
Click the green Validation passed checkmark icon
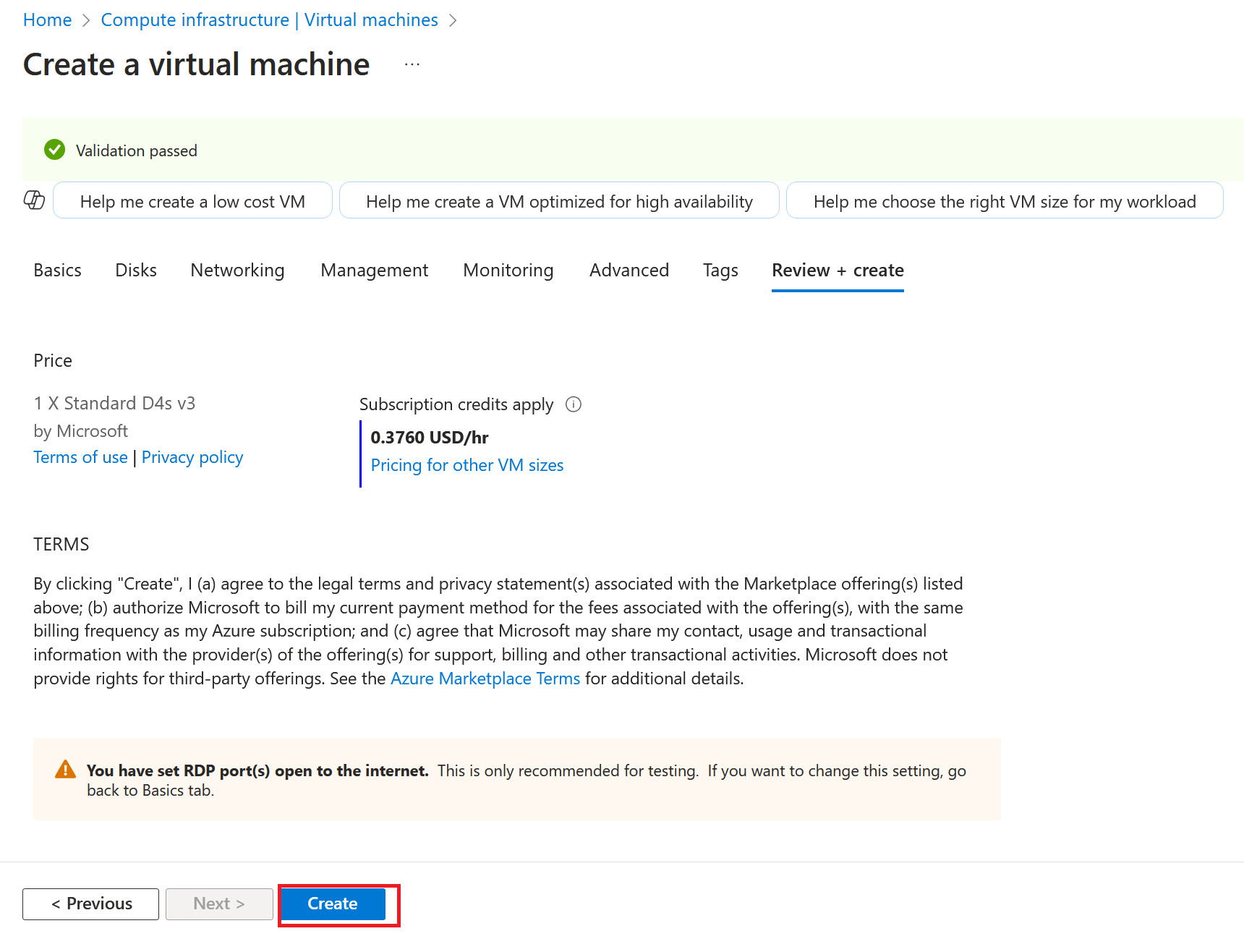54,150
